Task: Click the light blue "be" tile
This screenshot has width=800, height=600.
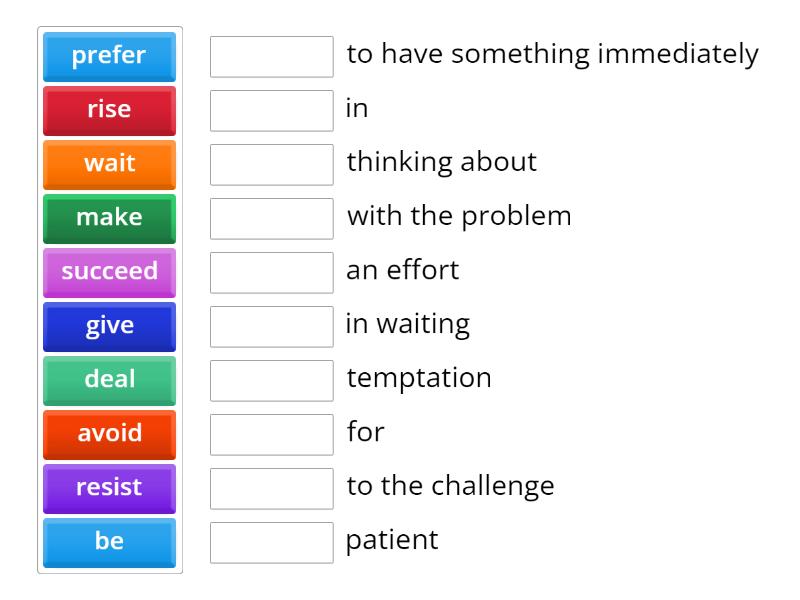Action: (109, 542)
